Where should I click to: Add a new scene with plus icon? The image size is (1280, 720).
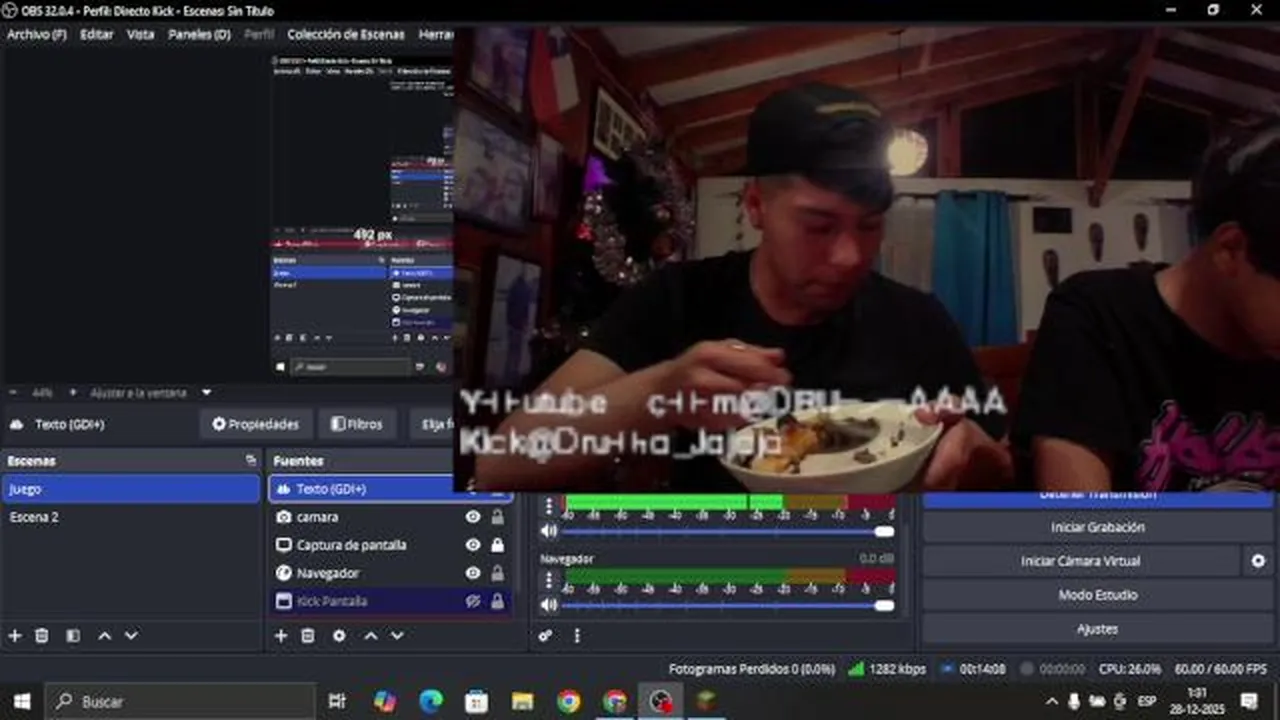(x=14, y=635)
